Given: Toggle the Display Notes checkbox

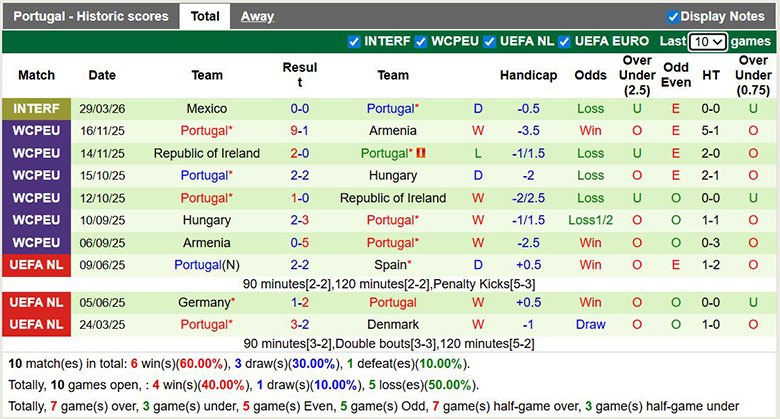Looking at the screenshot, I should (x=673, y=16).
